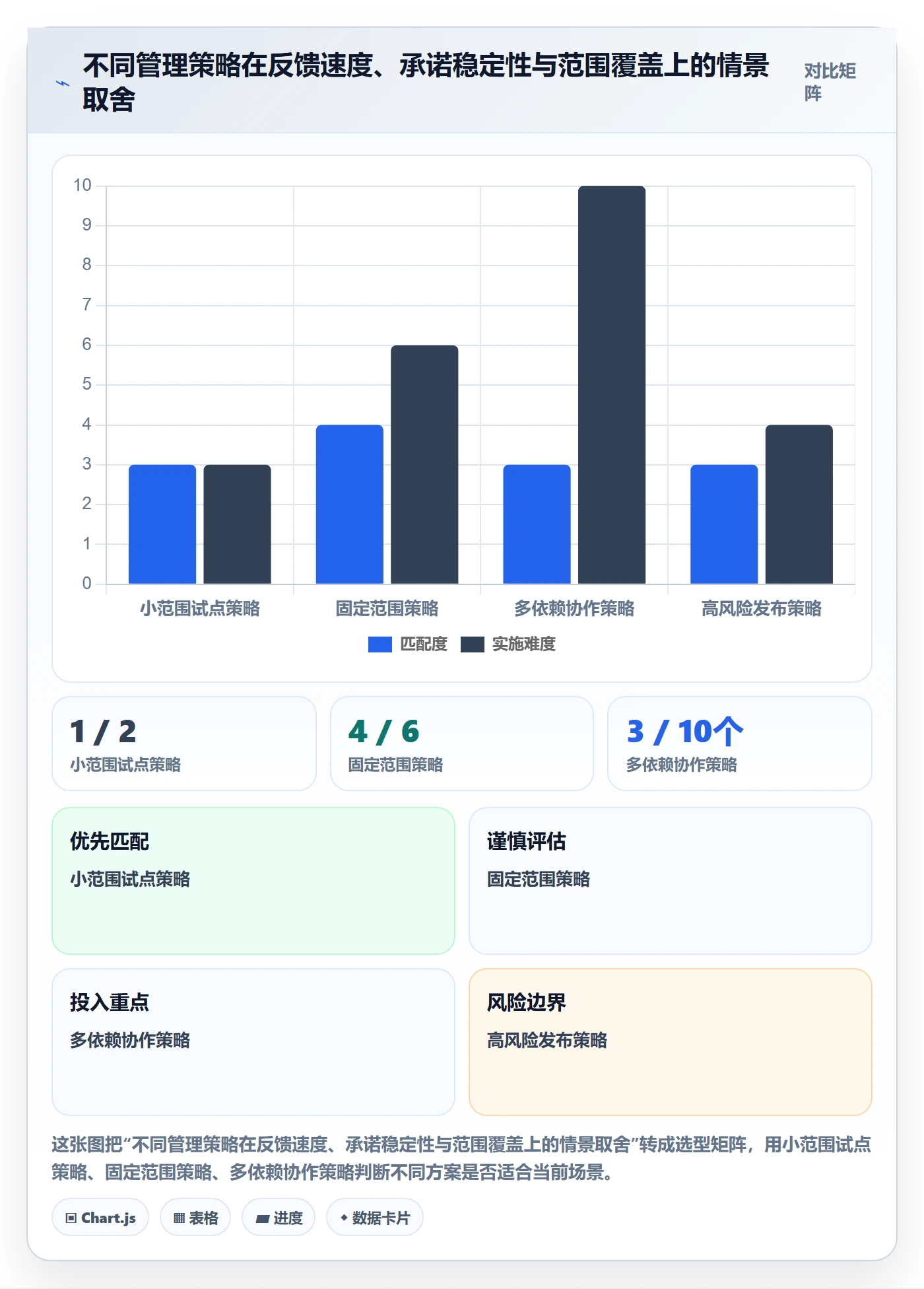
Task: Click the 实施难度 legend label
Action: [524, 644]
